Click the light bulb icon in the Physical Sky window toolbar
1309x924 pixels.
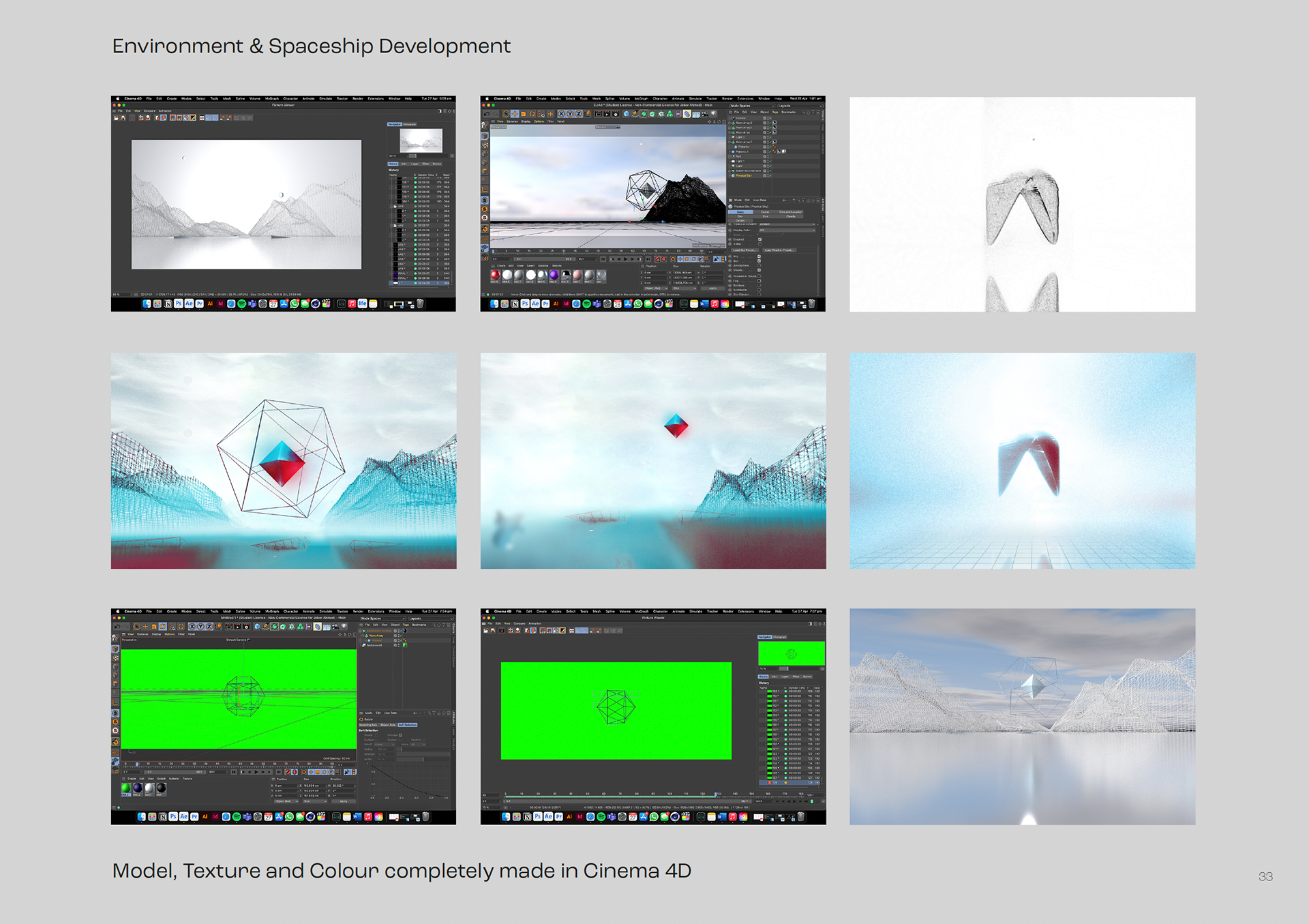click(713, 114)
